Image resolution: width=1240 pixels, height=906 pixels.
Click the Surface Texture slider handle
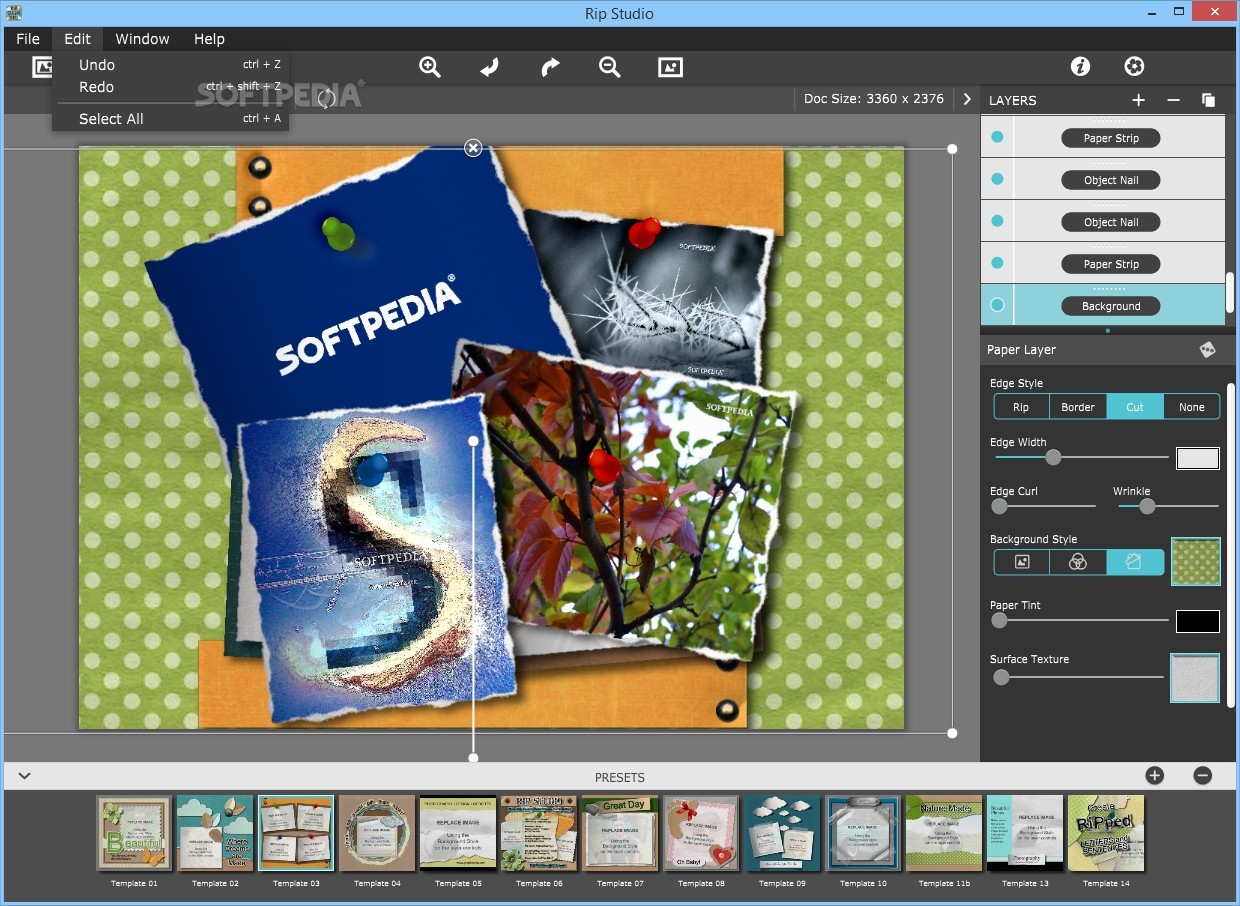point(1001,677)
